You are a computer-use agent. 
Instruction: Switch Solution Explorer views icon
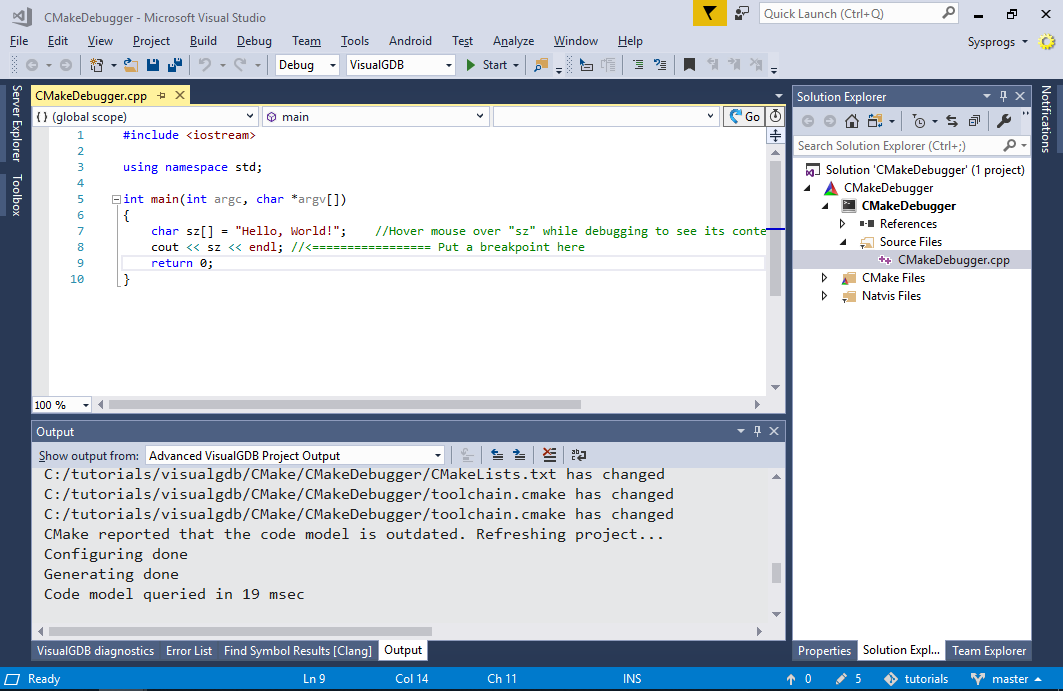875,121
